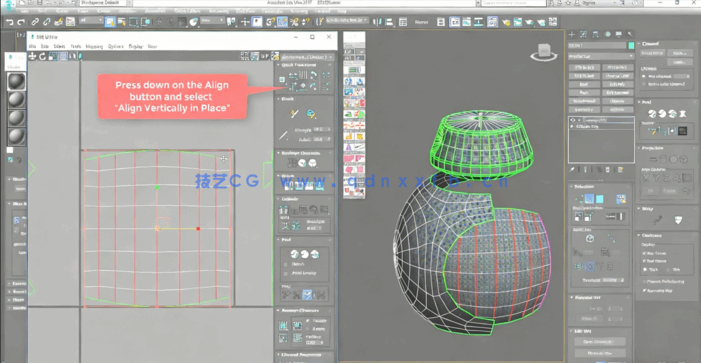Click the Rotate tool in UV editor toolbar
Viewport: 701px width, 363px height.
(42, 56)
